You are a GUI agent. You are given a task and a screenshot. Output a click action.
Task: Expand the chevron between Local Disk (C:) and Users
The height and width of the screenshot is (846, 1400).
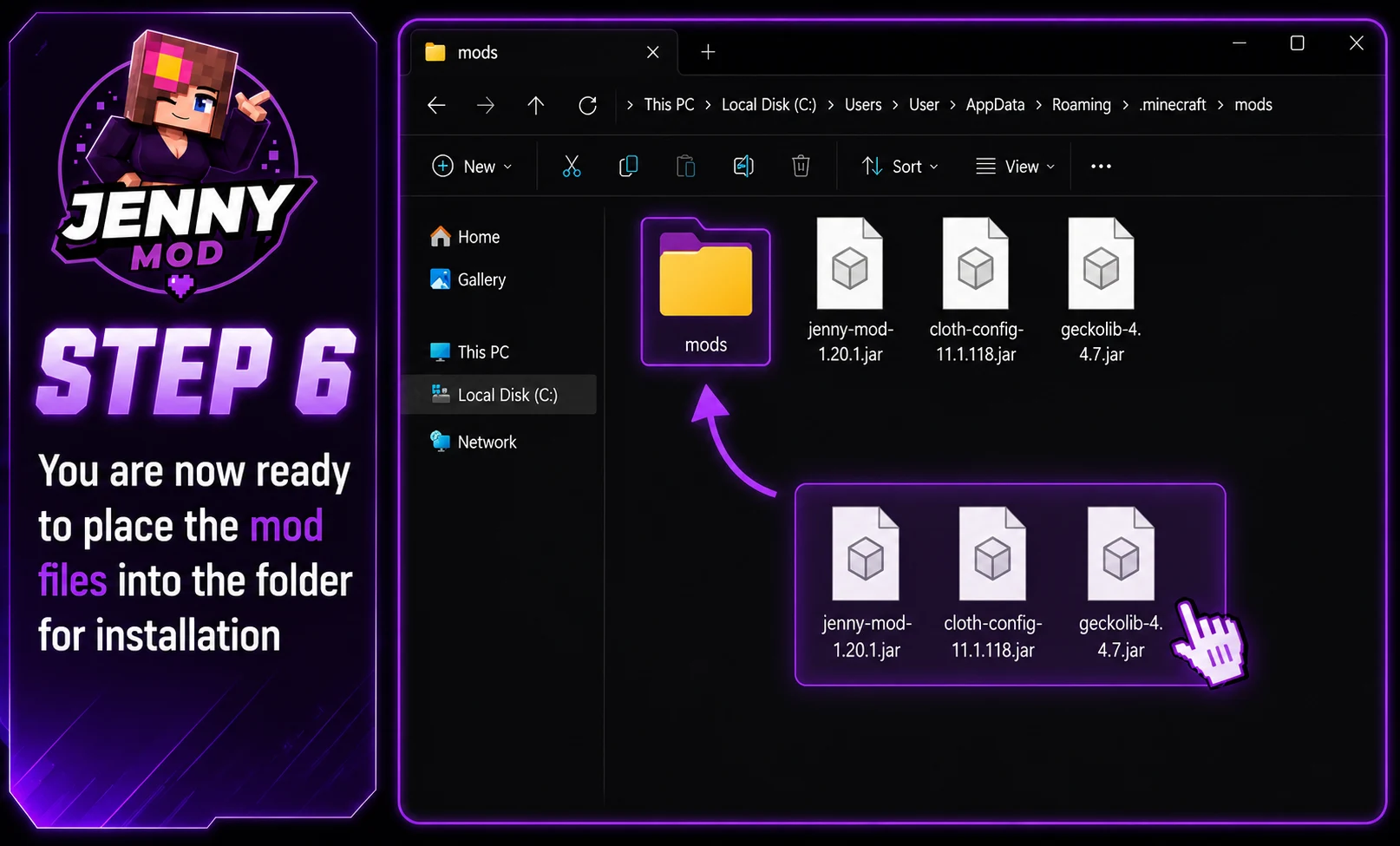(831, 105)
